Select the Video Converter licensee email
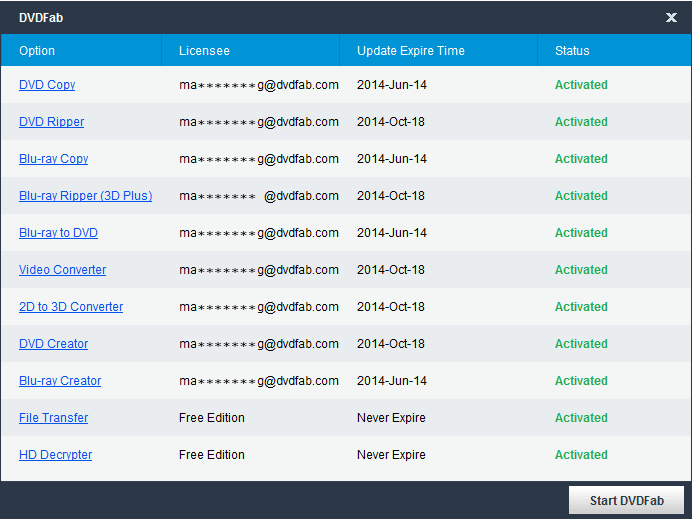Image resolution: width=692 pixels, height=520 pixels. point(259,270)
